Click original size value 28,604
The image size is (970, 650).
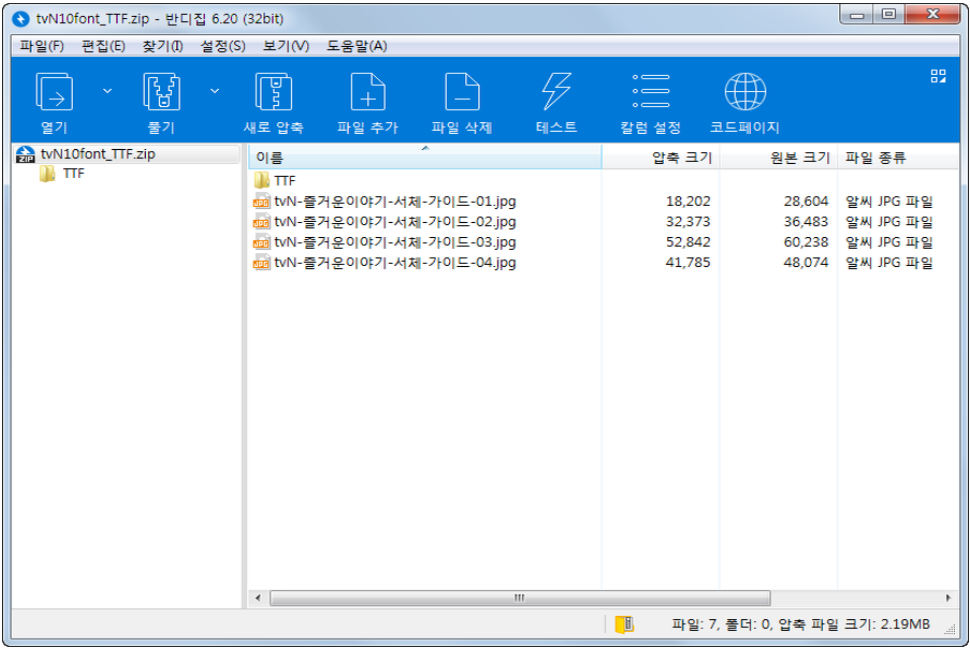[806, 202]
